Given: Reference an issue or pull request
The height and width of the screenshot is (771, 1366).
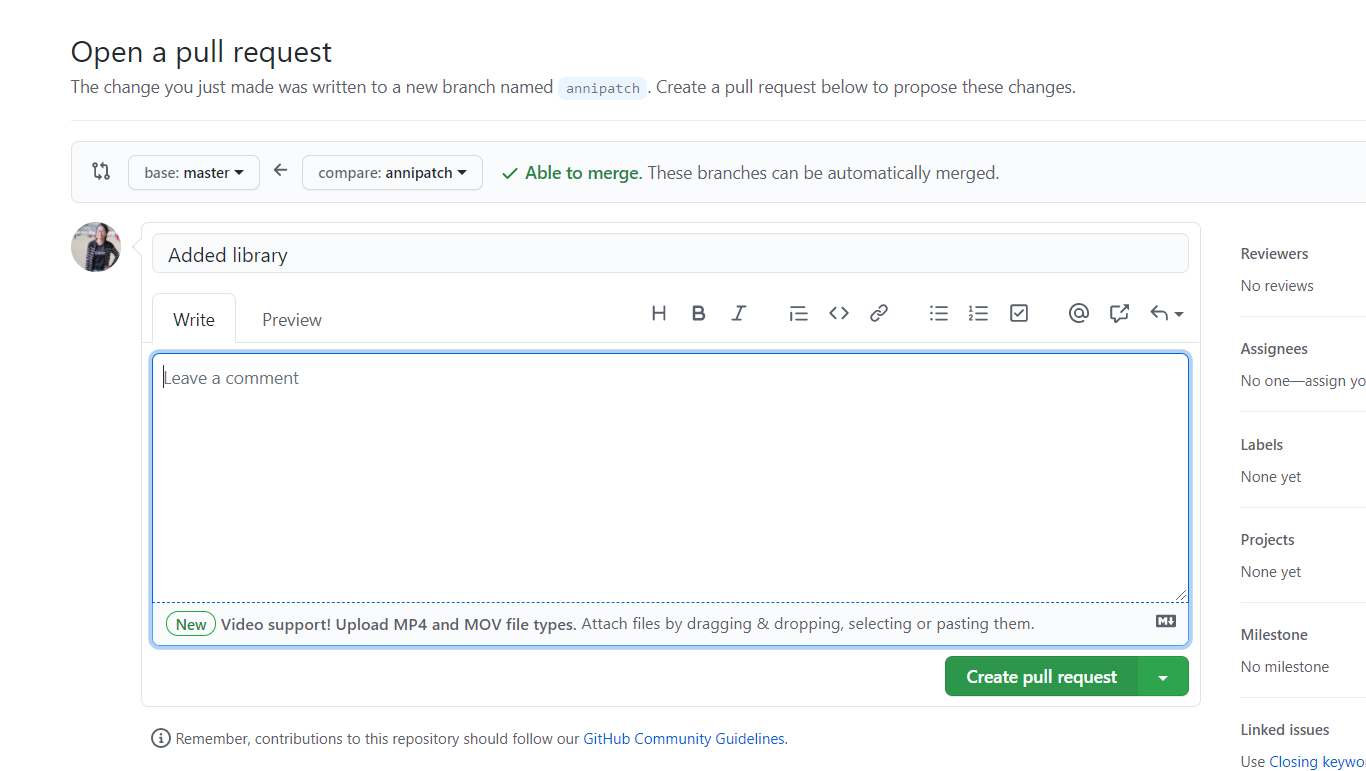Looking at the screenshot, I should [1119, 314].
